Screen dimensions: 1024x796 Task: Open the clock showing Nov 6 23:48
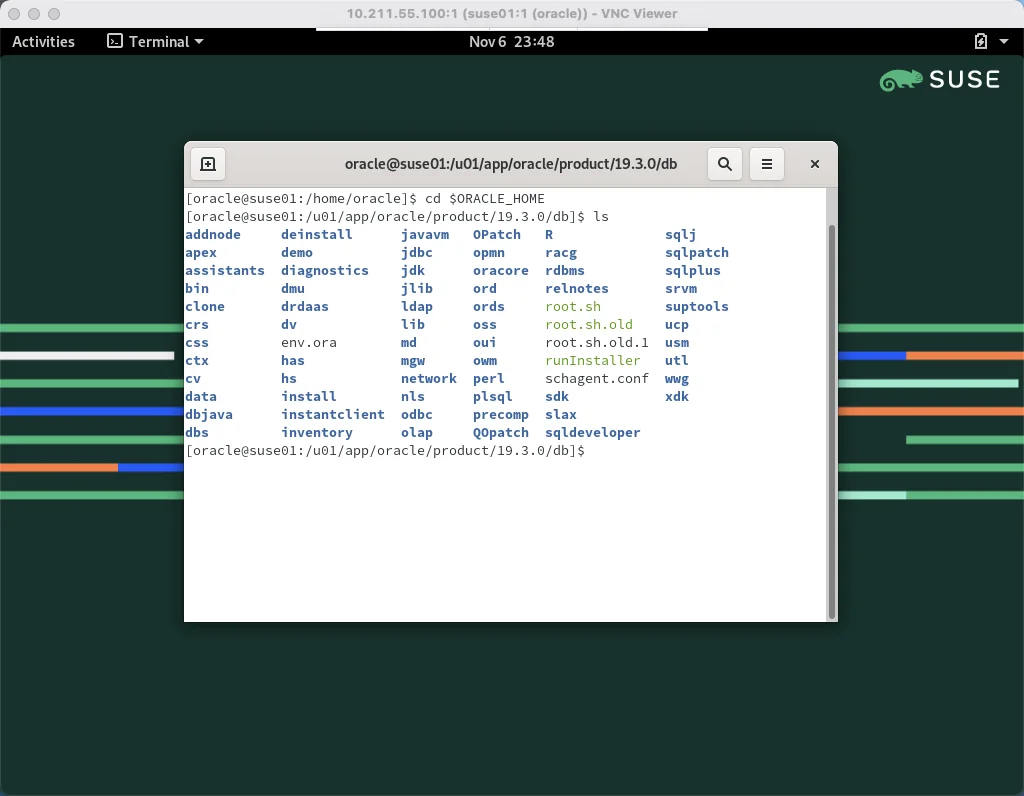pyautogui.click(x=511, y=41)
